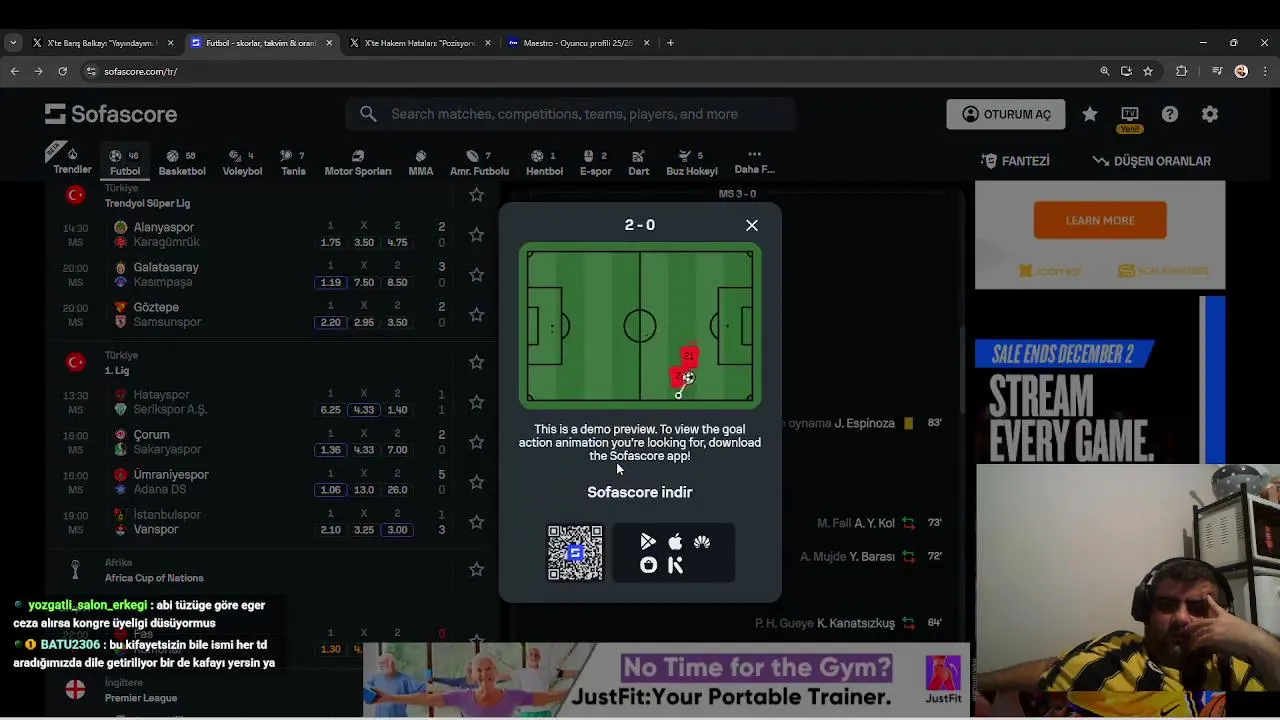
Task: Open browser profile avatar
Action: 1241,71
